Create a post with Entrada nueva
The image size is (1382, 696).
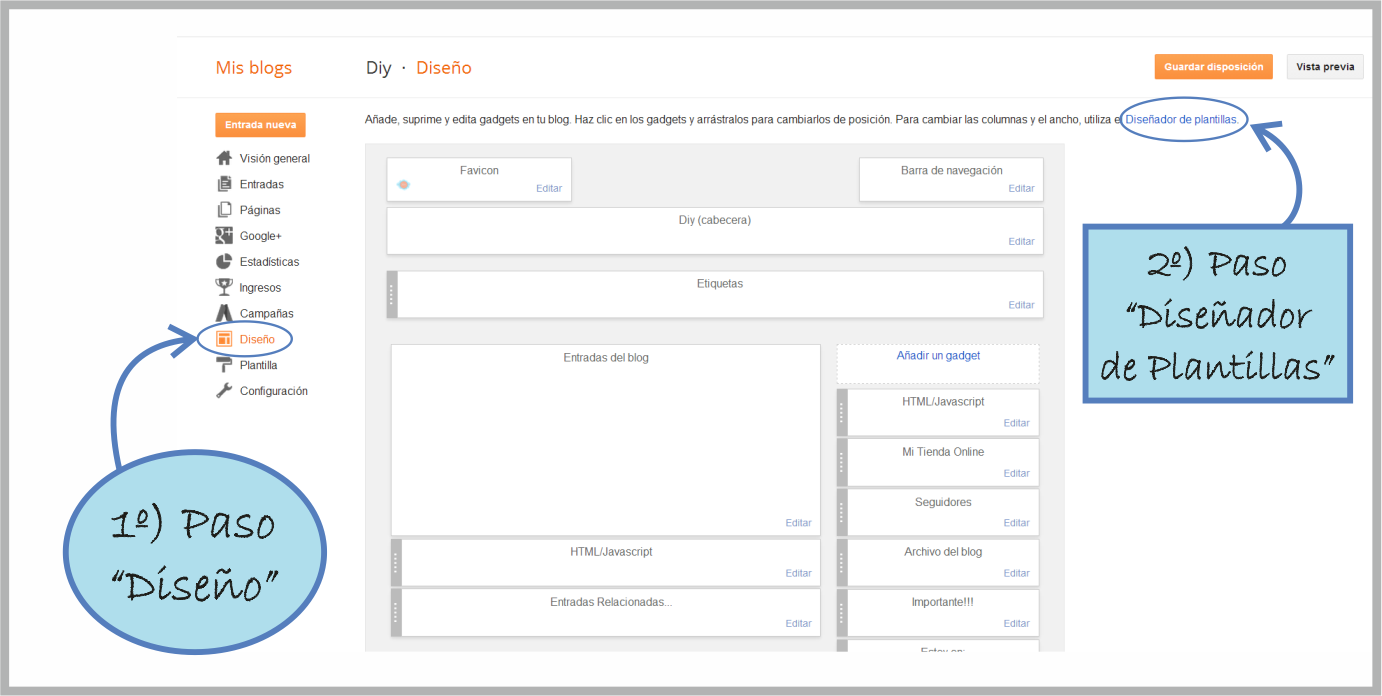click(x=260, y=125)
